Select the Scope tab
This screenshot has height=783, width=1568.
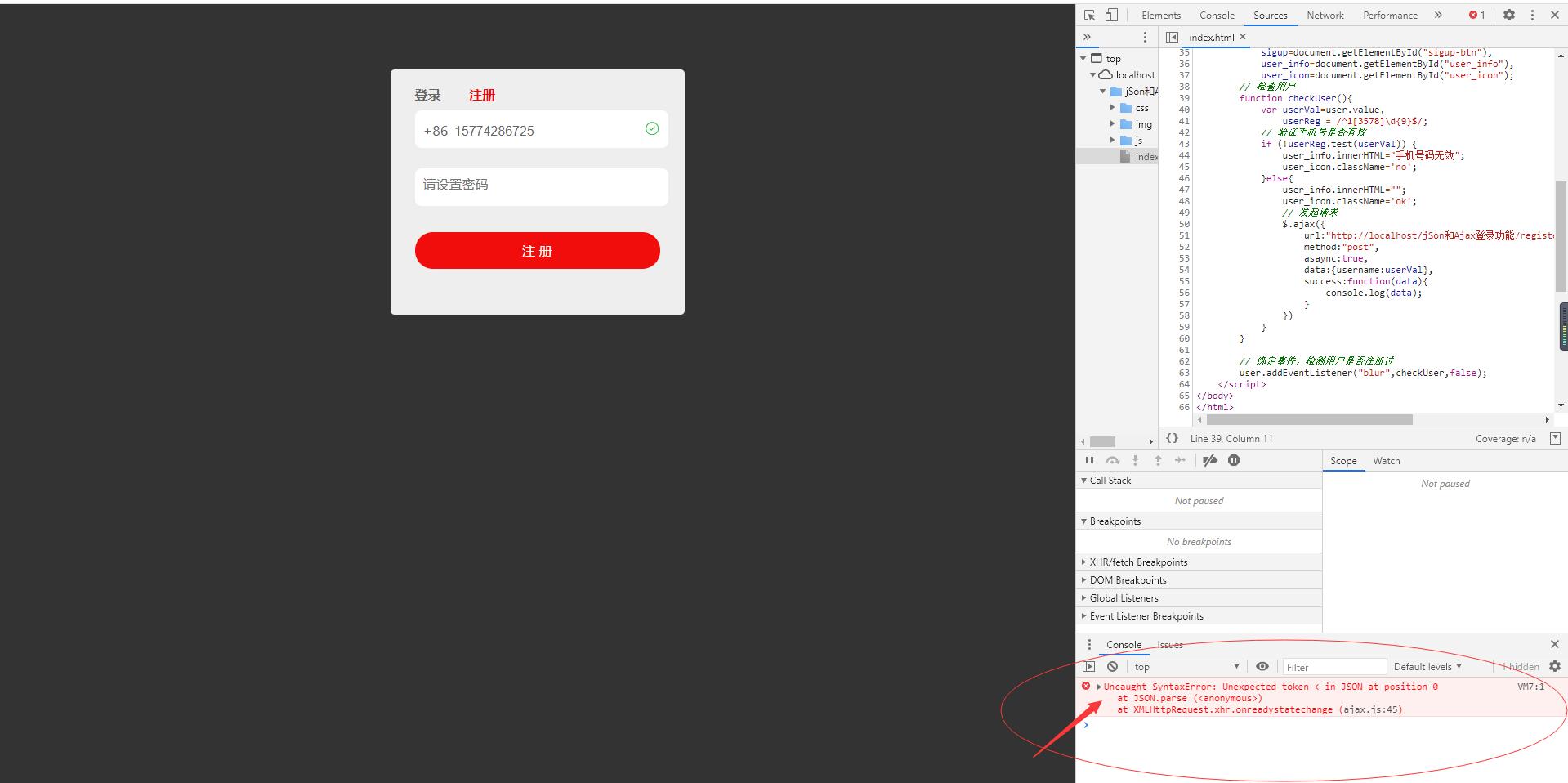click(1342, 460)
